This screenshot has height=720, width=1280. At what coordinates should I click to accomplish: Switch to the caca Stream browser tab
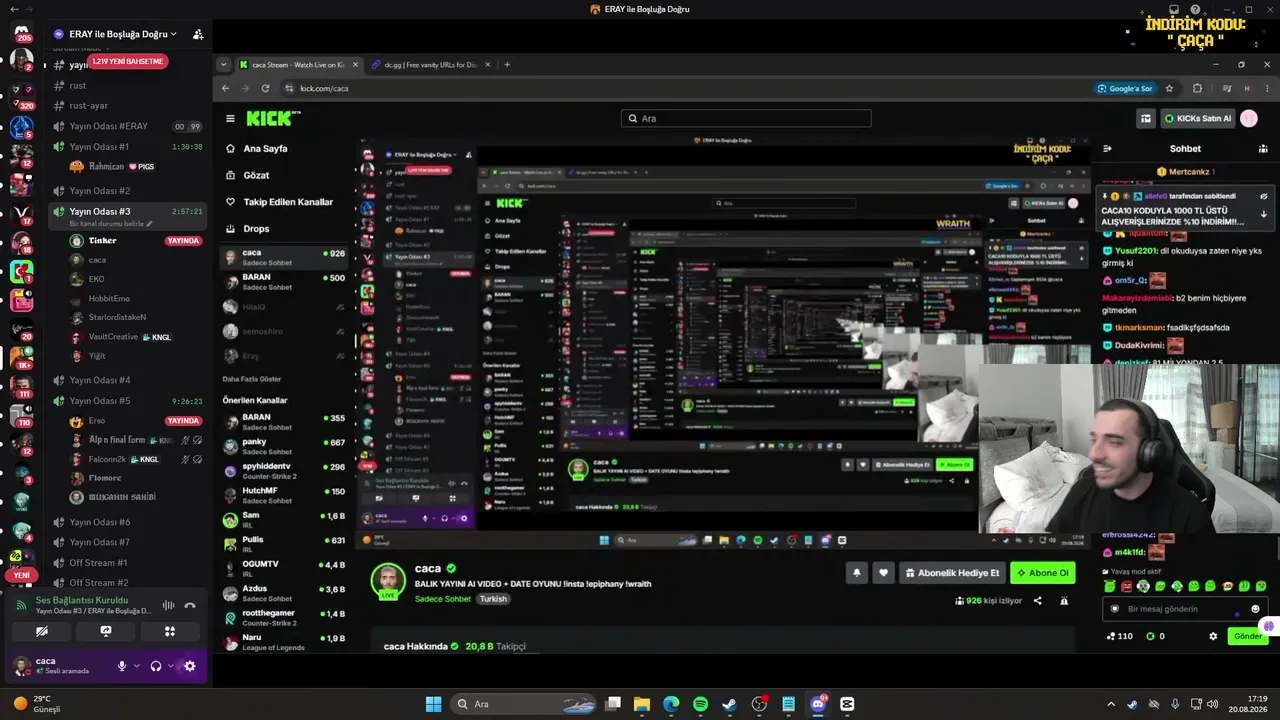click(x=298, y=65)
